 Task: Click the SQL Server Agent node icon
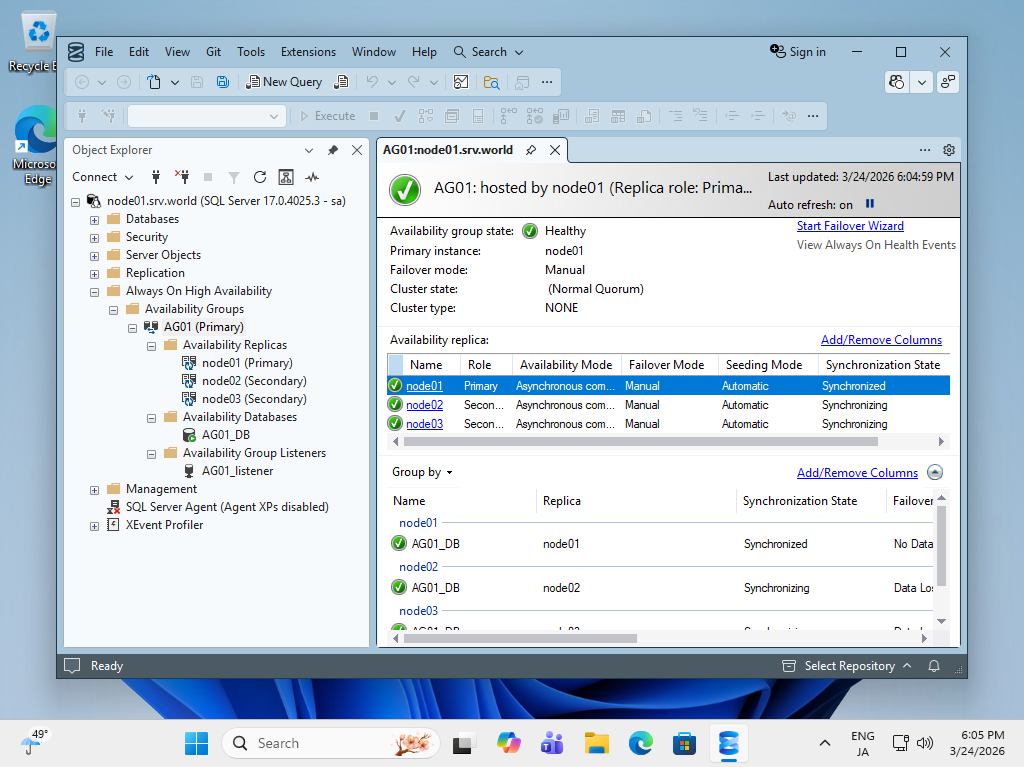tap(114, 506)
